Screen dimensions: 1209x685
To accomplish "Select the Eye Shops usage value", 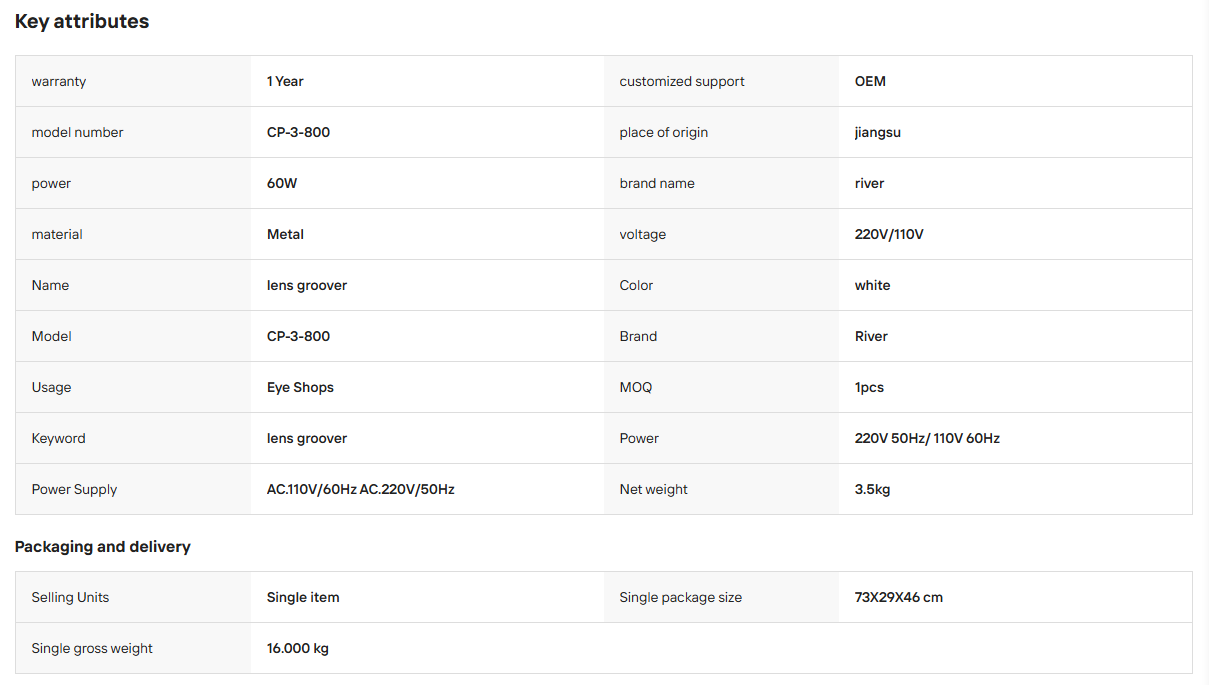I will coord(300,387).
